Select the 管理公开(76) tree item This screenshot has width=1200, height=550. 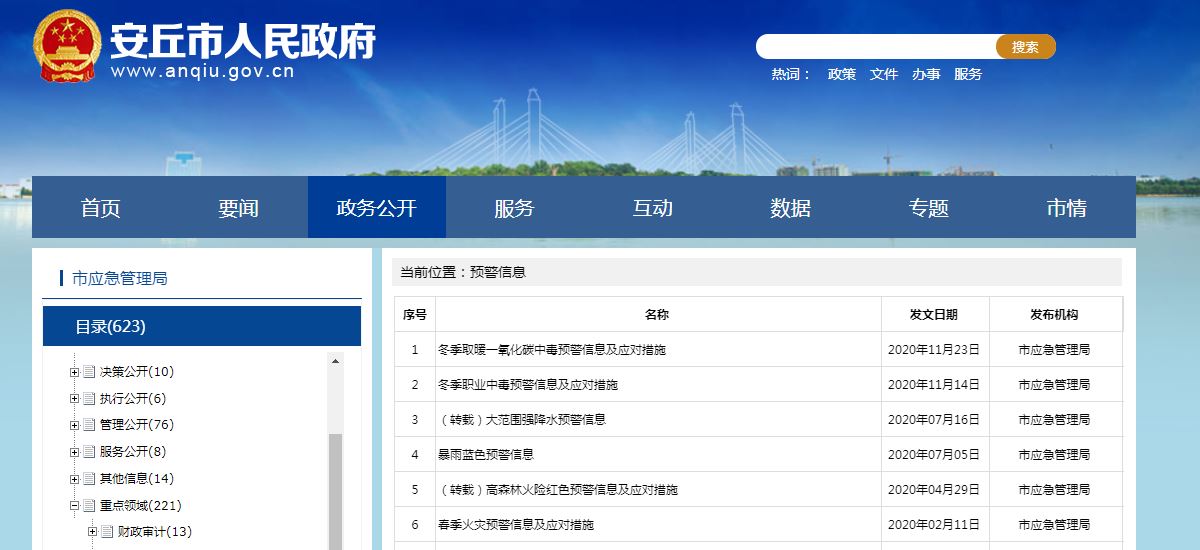point(137,425)
